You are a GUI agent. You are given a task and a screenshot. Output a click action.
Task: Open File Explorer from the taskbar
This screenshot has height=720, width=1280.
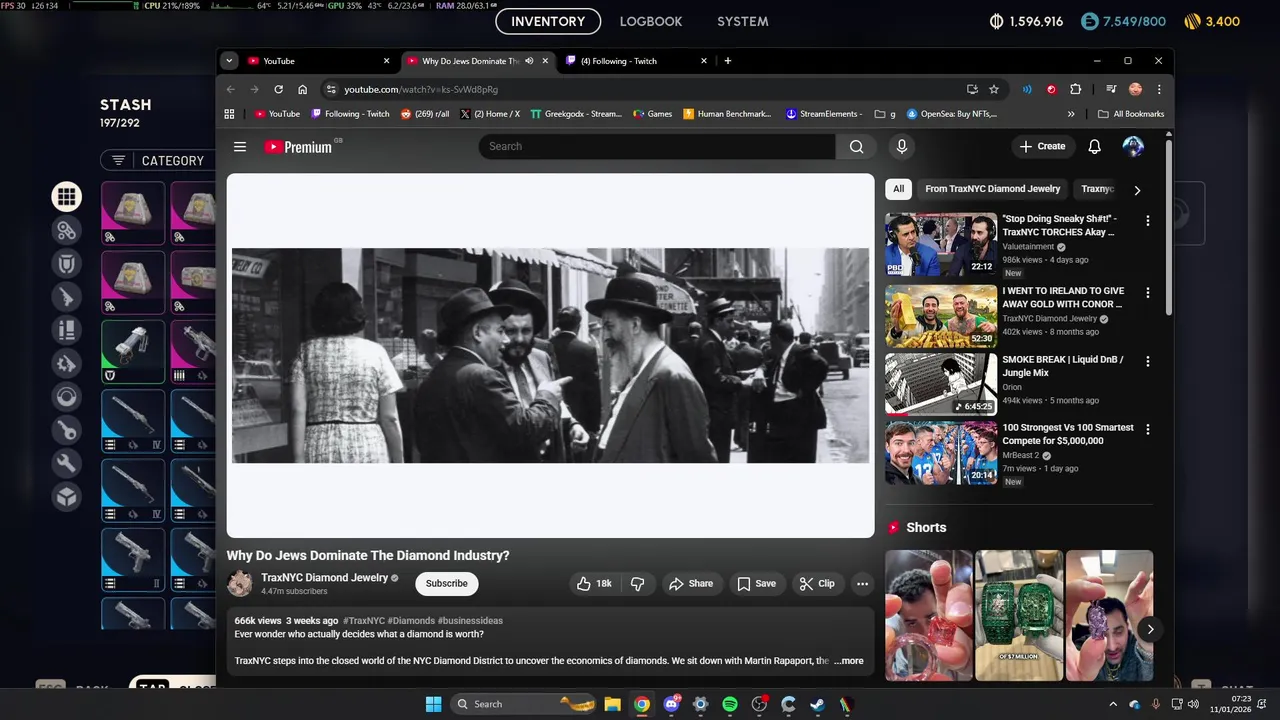[x=612, y=704]
